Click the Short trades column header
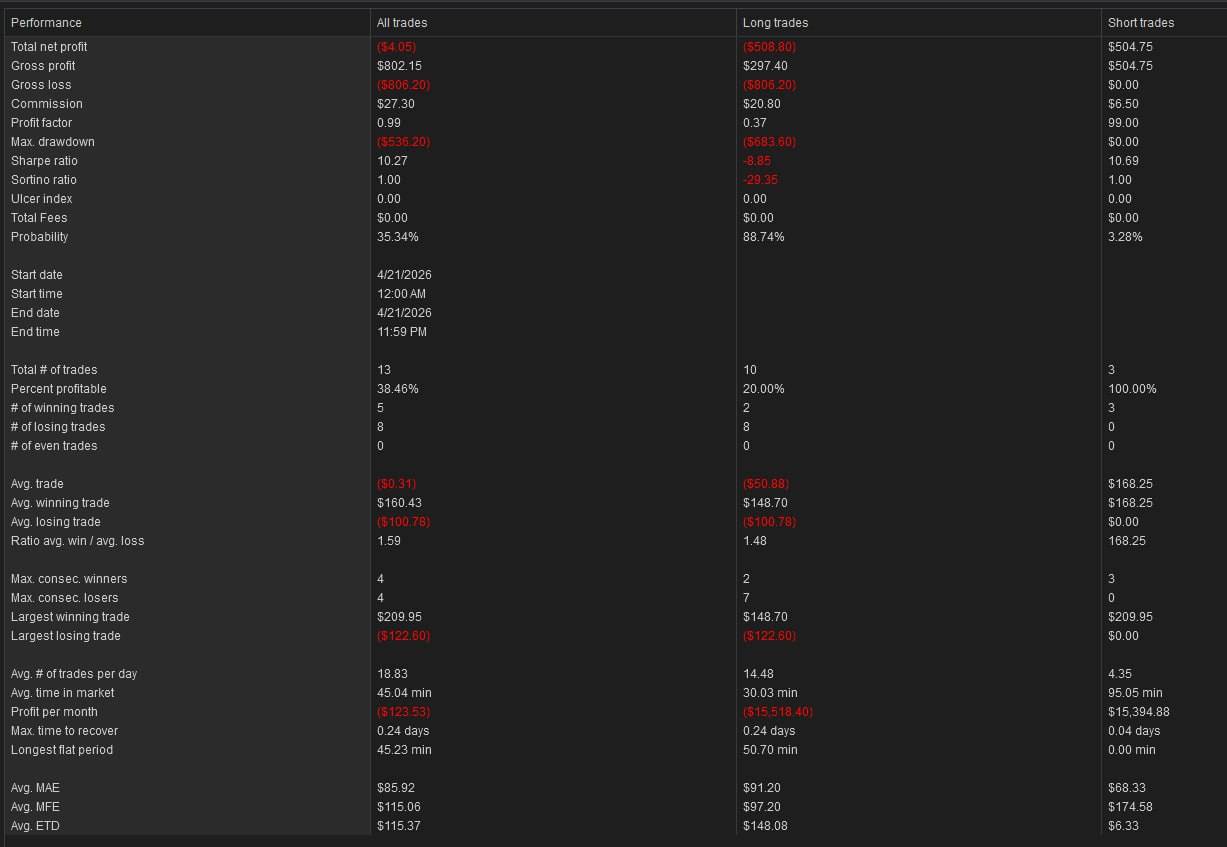 (1141, 22)
